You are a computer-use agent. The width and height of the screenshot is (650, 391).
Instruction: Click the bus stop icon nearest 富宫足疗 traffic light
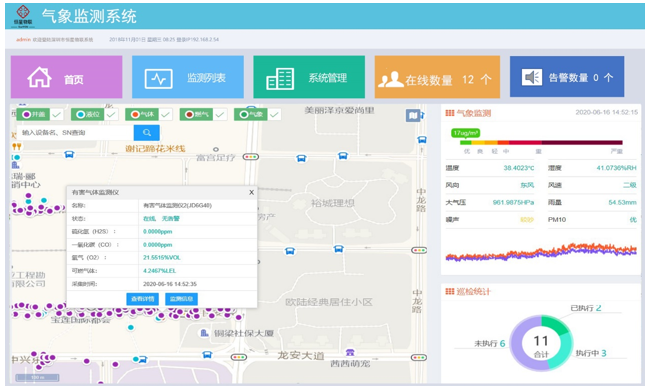click(x=301, y=158)
